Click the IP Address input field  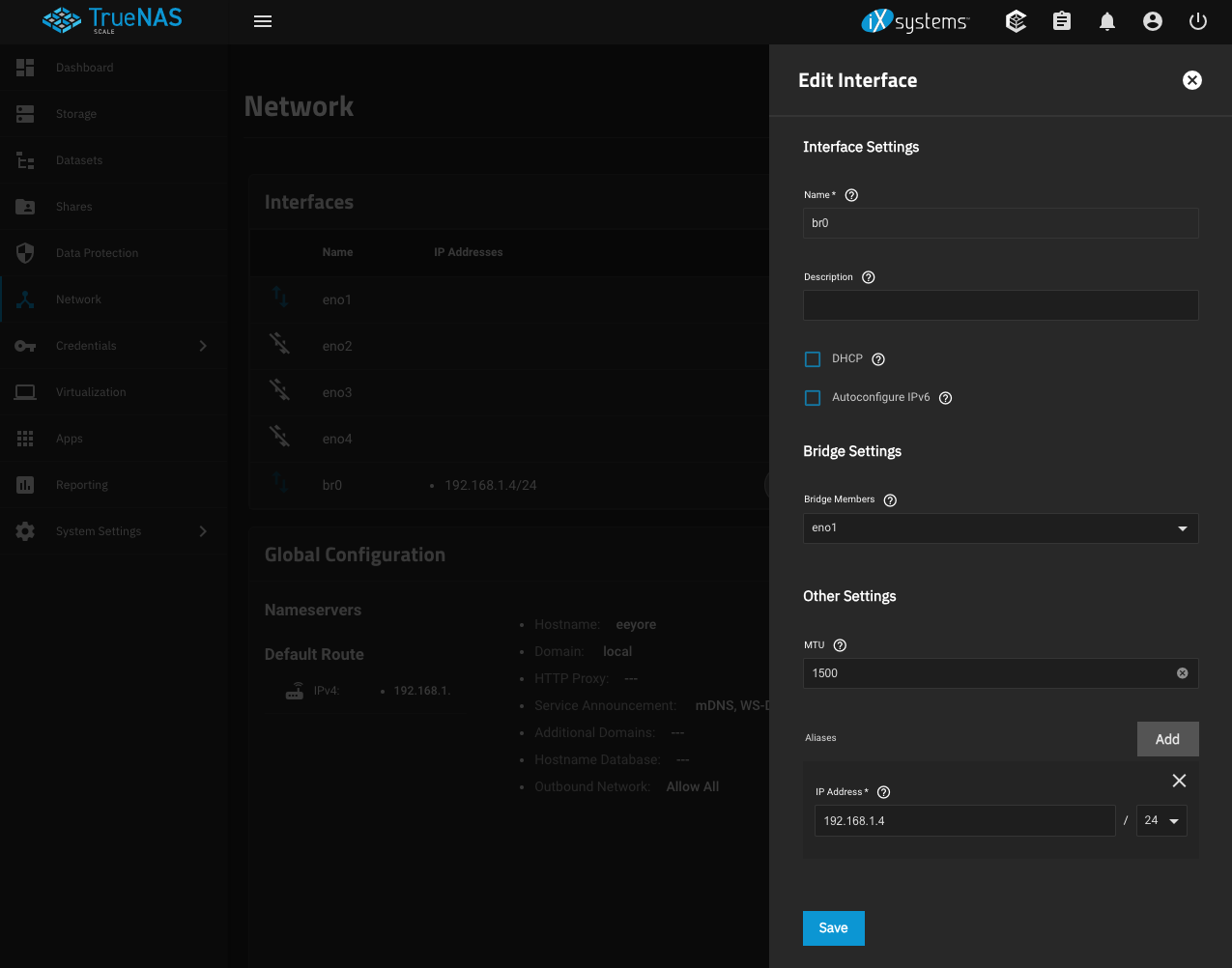click(x=965, y=820)
